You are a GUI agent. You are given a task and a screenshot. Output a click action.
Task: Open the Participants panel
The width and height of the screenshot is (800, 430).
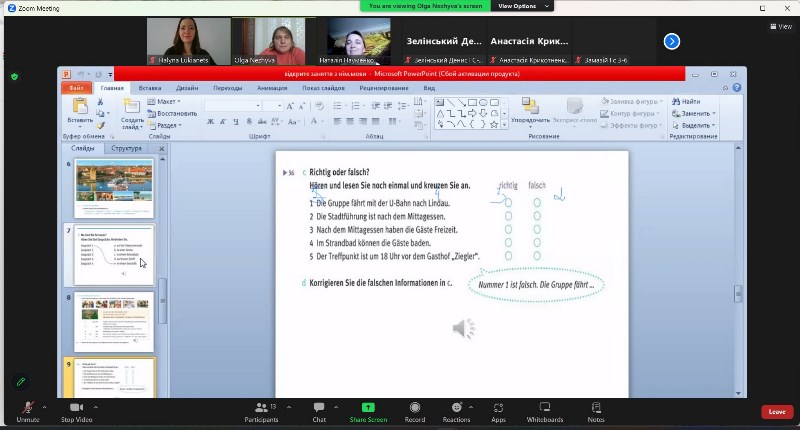260,409
